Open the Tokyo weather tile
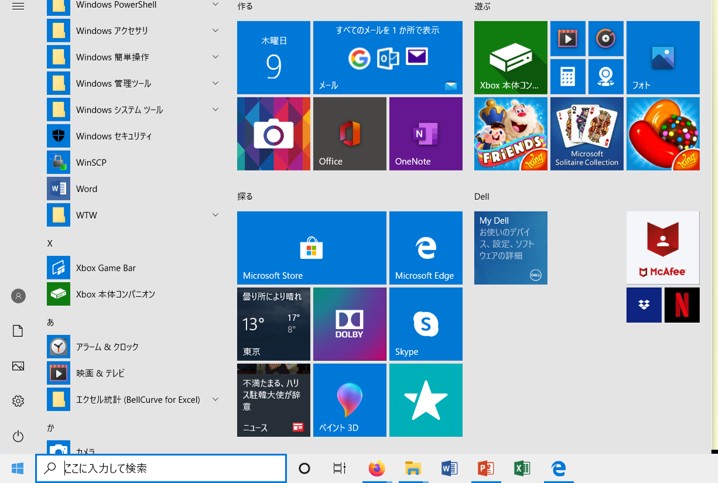This screenshot has width=718, height=483. coord(273,324)
